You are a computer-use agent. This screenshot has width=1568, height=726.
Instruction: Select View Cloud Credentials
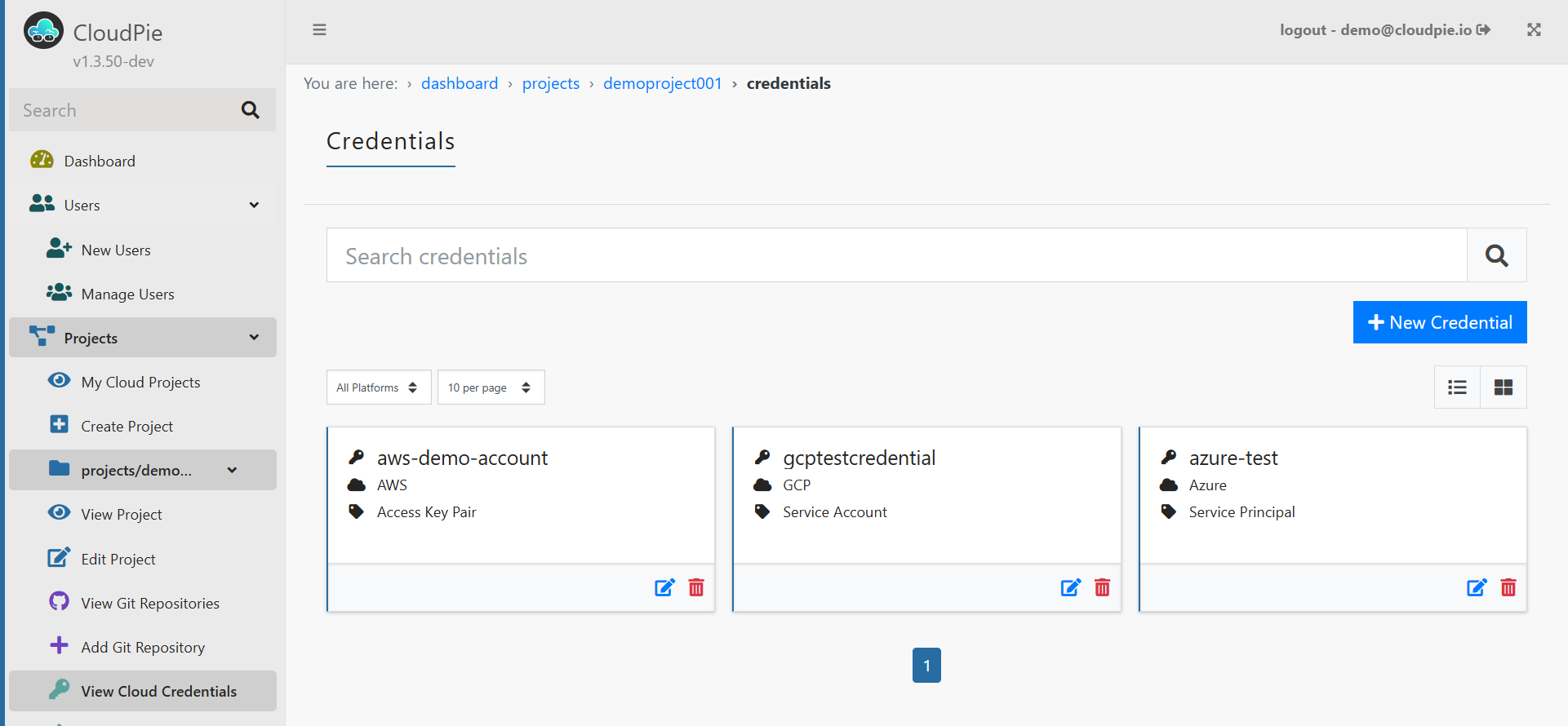point(143,691)
